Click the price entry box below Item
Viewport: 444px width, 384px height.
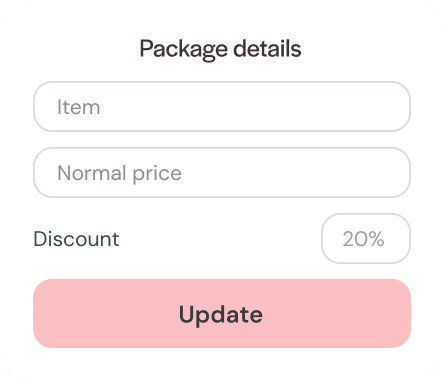click(222, 173)
